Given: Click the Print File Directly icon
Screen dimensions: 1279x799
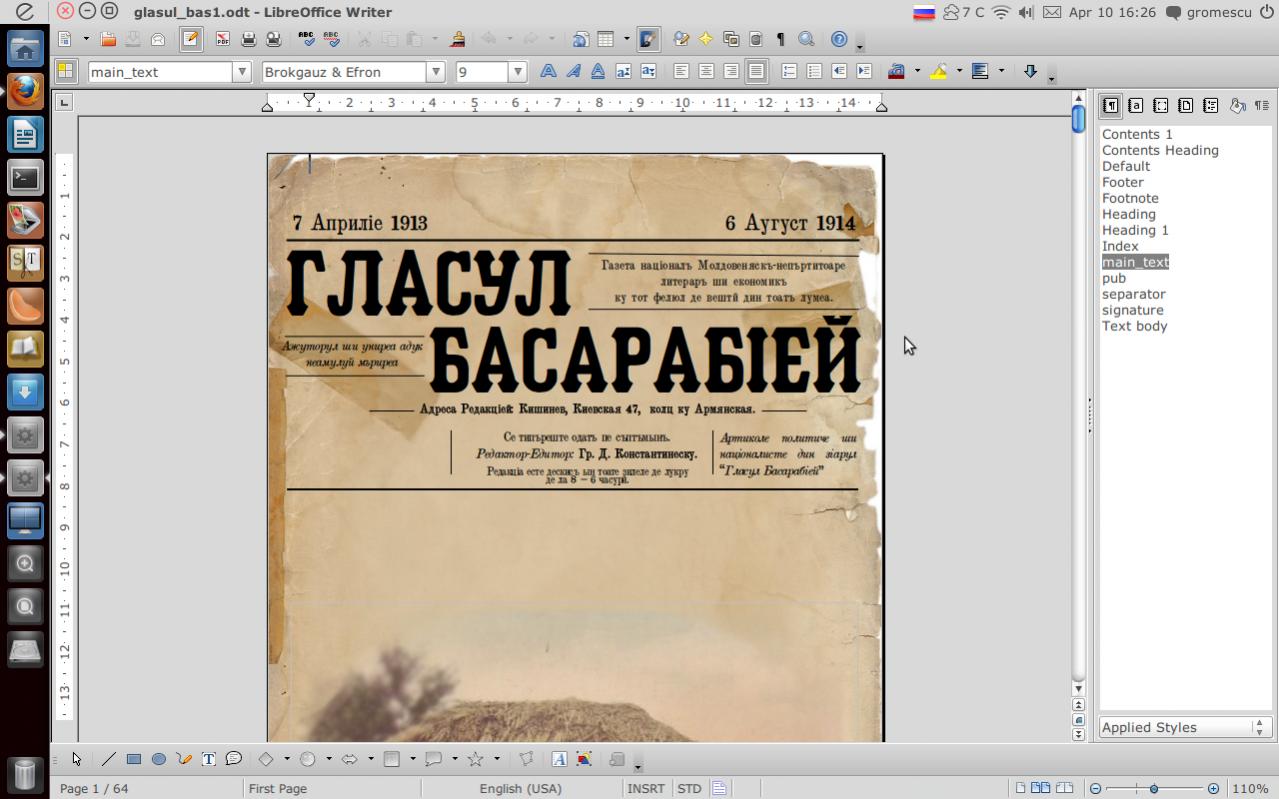Looking at the screenshot, I should tap(248, 40).
